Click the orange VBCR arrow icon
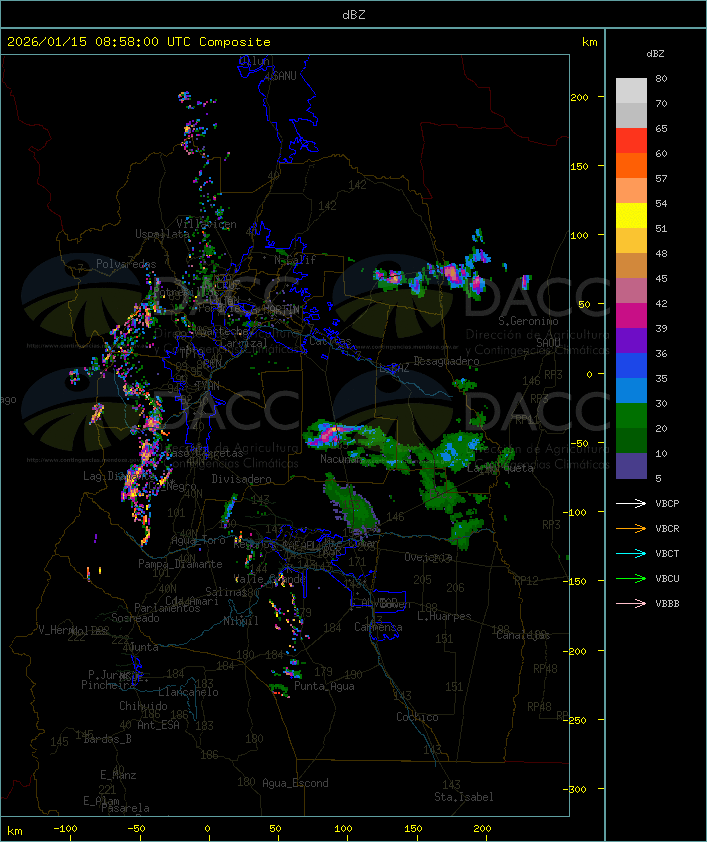The height and width of the screenshot is (842, 707). click(x=631, y=528)
